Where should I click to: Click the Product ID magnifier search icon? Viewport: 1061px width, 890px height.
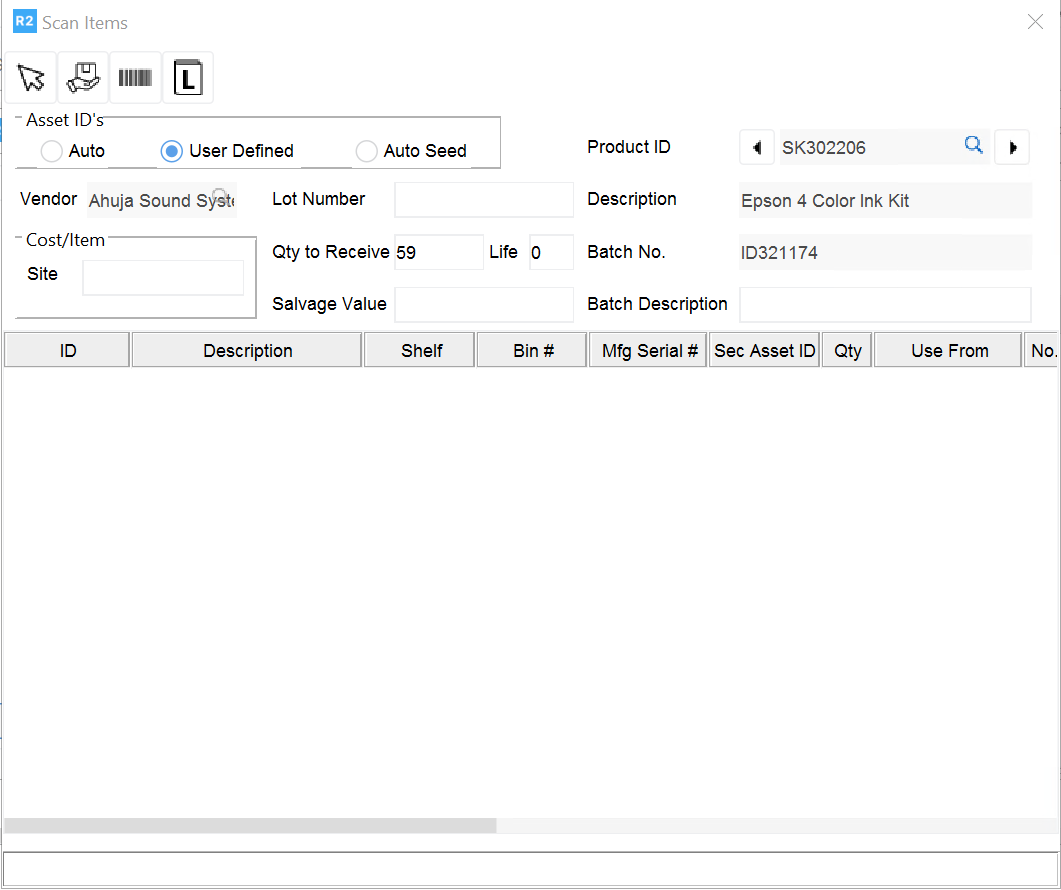973,146
